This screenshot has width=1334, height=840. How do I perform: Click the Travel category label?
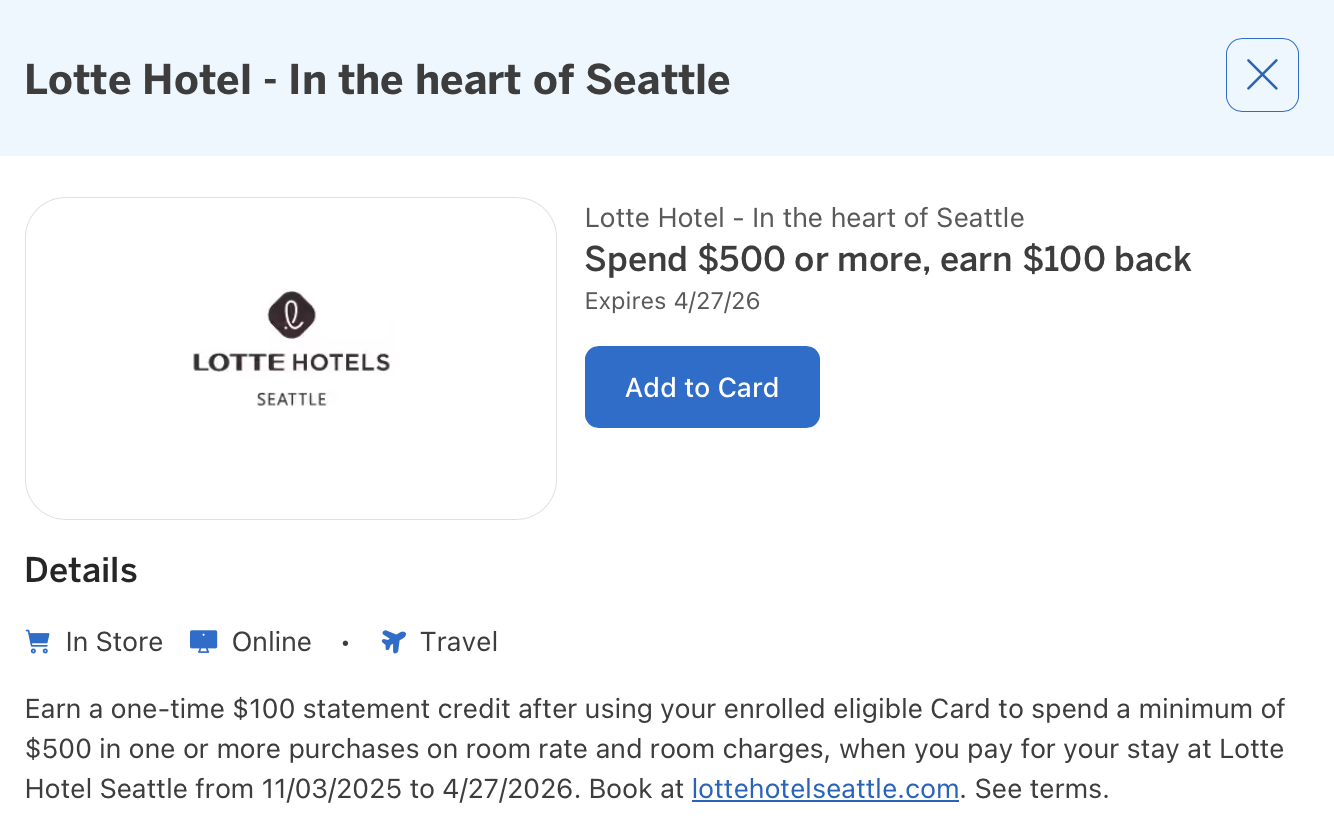click(460, 641)
